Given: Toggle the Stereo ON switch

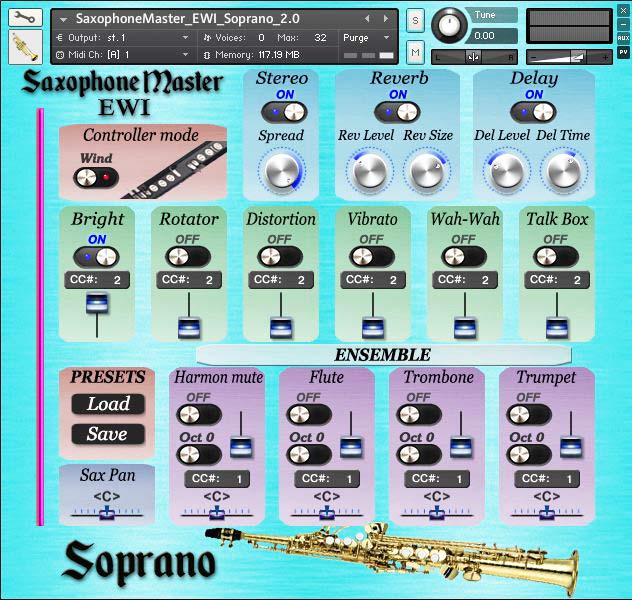Looking at the screenshot, I should 284,112.
